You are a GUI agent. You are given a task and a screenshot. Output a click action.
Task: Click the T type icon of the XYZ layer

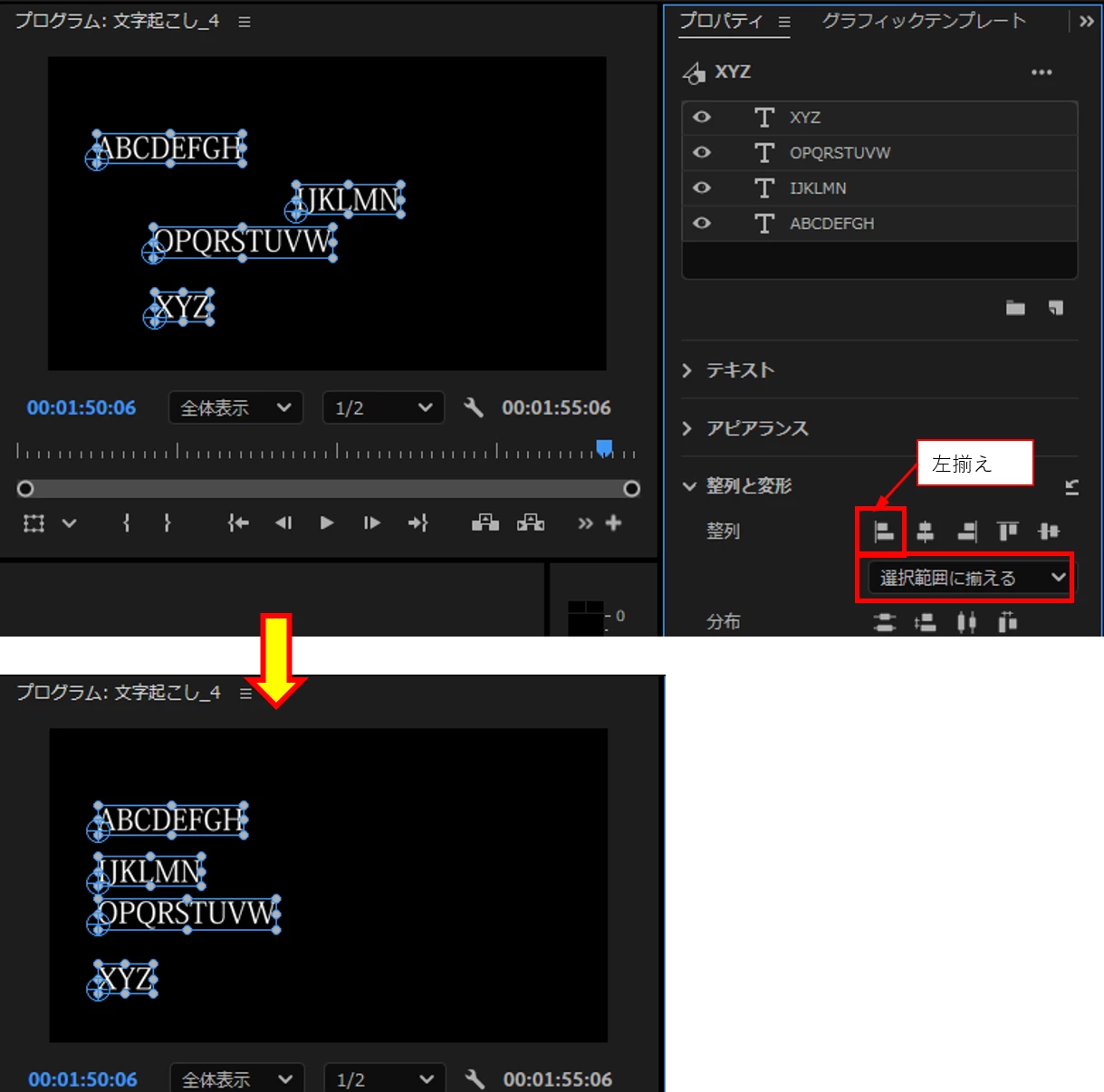pos(764,118)
